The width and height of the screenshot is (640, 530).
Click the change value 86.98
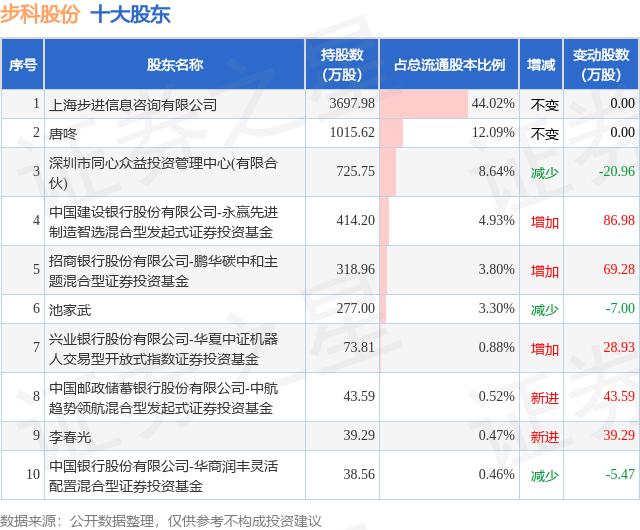619,220
